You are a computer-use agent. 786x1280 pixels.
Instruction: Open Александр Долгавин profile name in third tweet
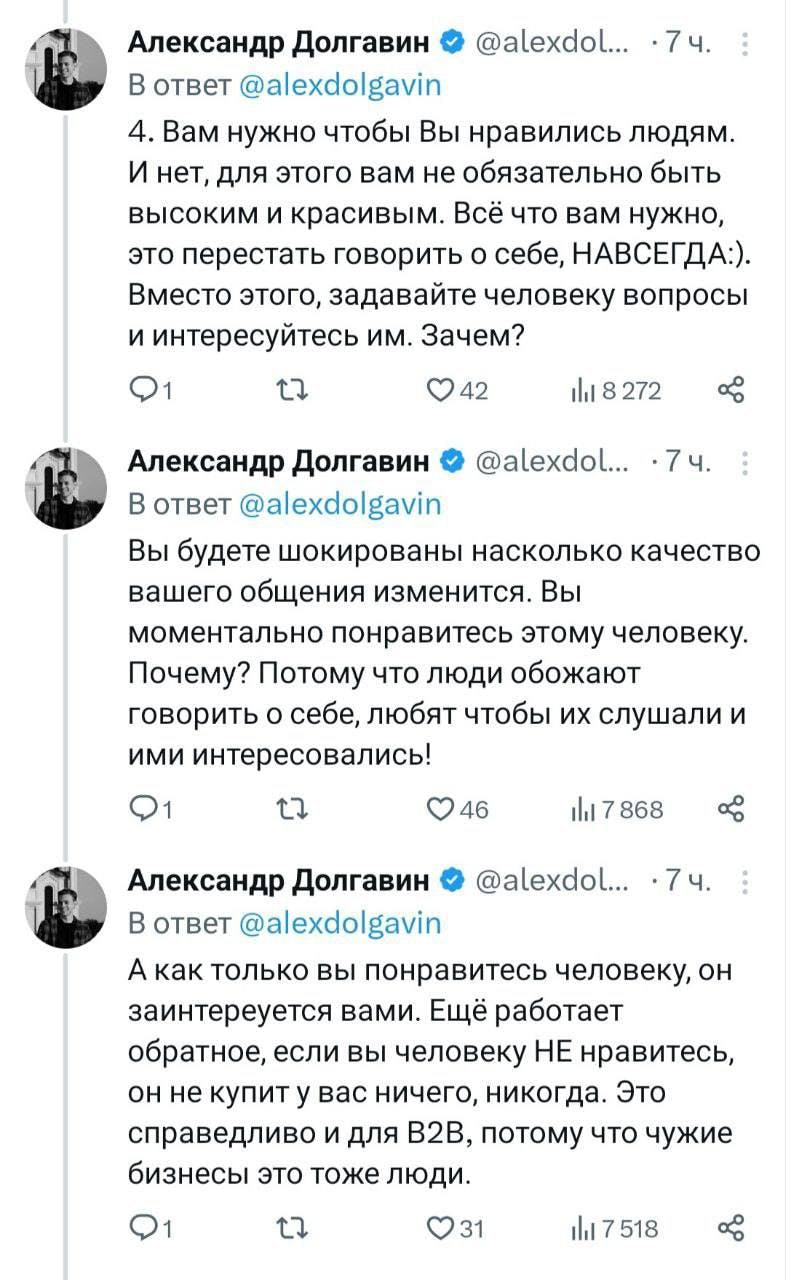(x=280, y=880)
